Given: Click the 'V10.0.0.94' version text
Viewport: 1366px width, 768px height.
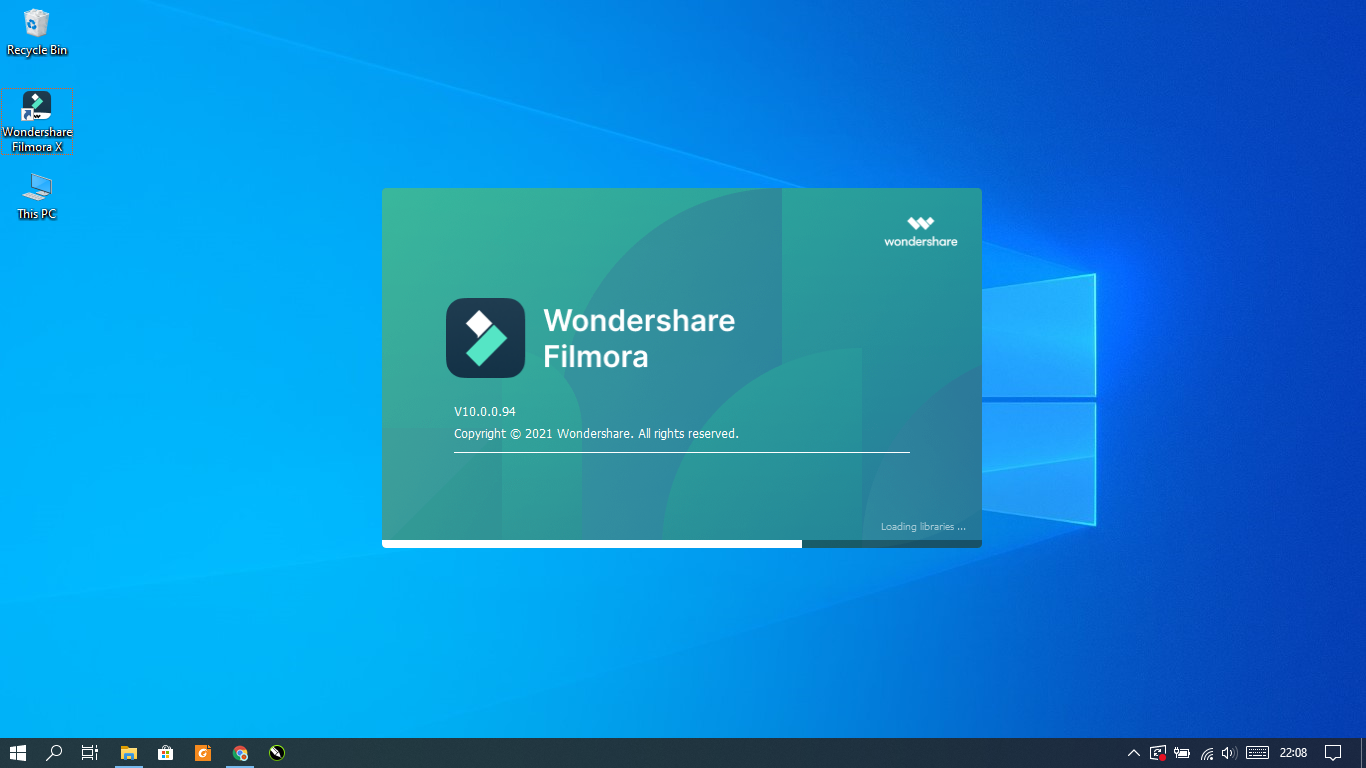Looking at the screenshot, I should [x=485, y=411].
